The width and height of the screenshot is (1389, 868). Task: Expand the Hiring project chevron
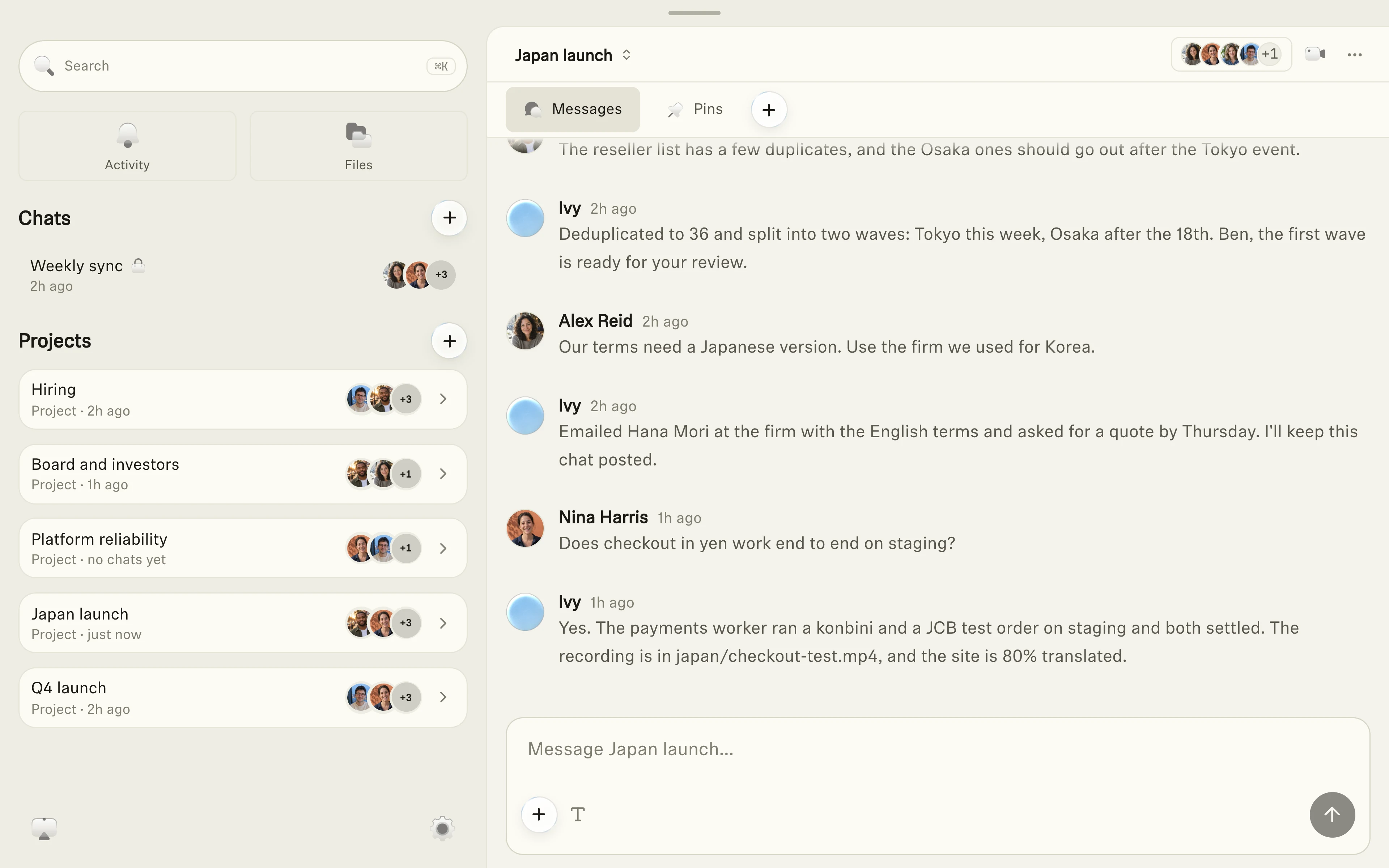click(443, 399)
